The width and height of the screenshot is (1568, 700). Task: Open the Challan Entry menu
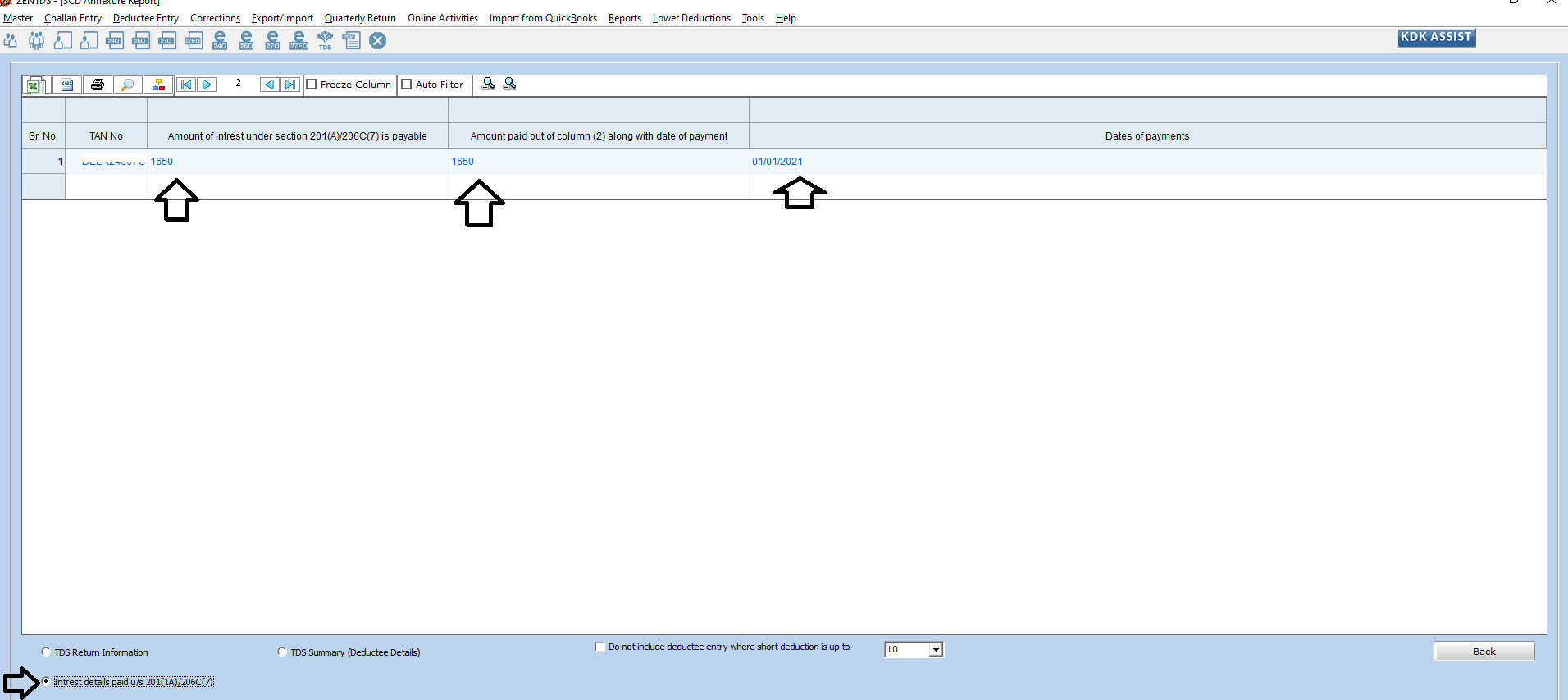73,18
